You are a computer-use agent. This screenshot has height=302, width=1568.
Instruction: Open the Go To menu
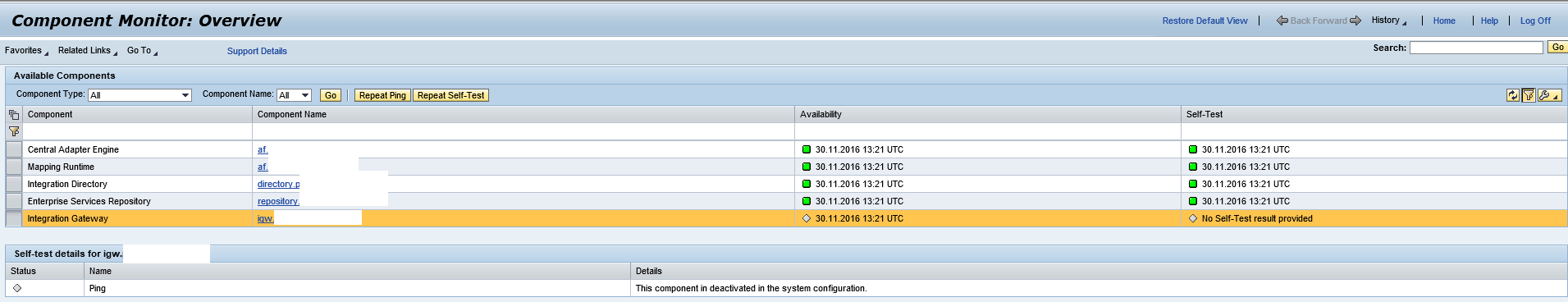(142, 51)
